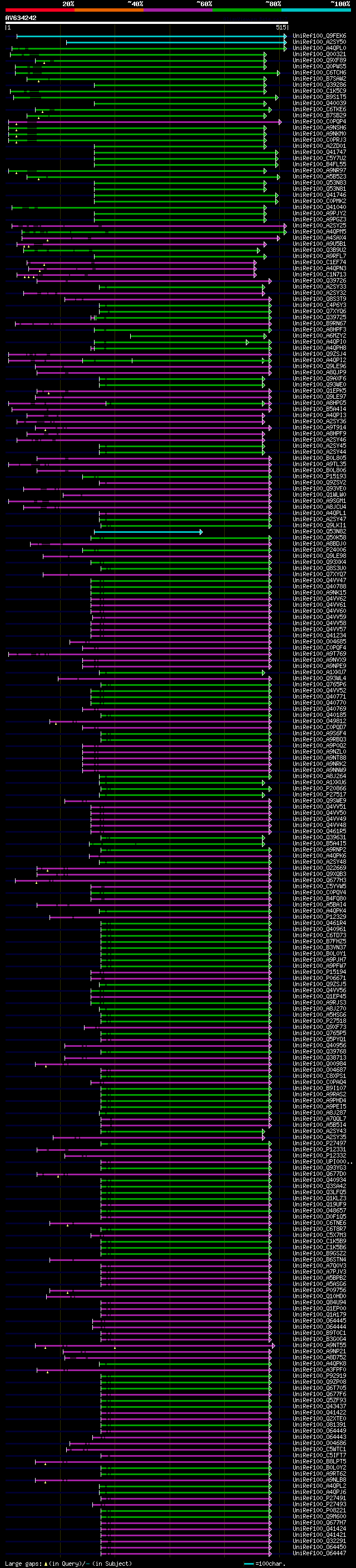Select the UniRef100_Q32291 label
The width and height of the screenshot is (356, 1568).
(319, 1541)
